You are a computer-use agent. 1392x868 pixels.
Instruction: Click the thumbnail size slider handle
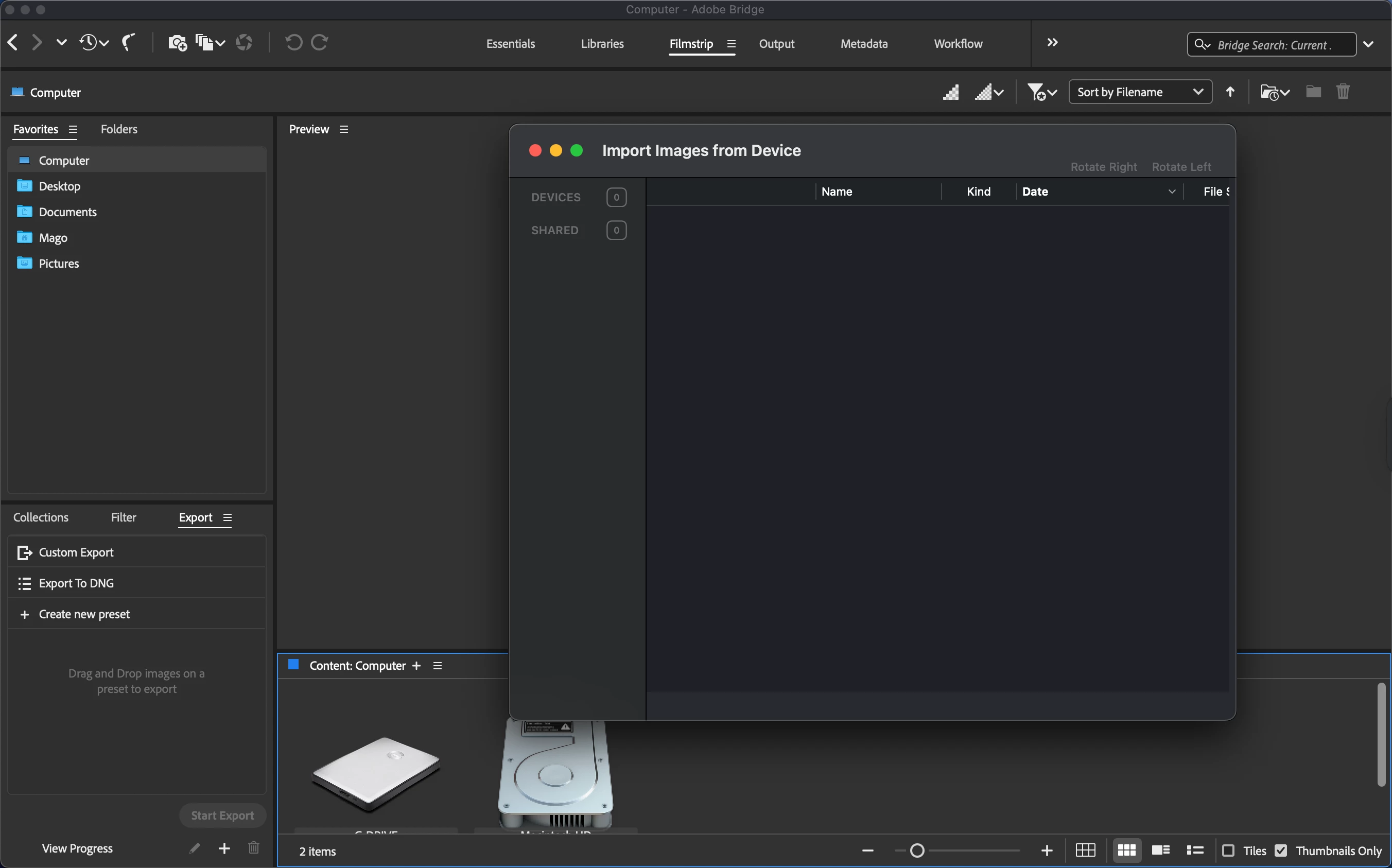pyautogui.click(x=917, y=850)
